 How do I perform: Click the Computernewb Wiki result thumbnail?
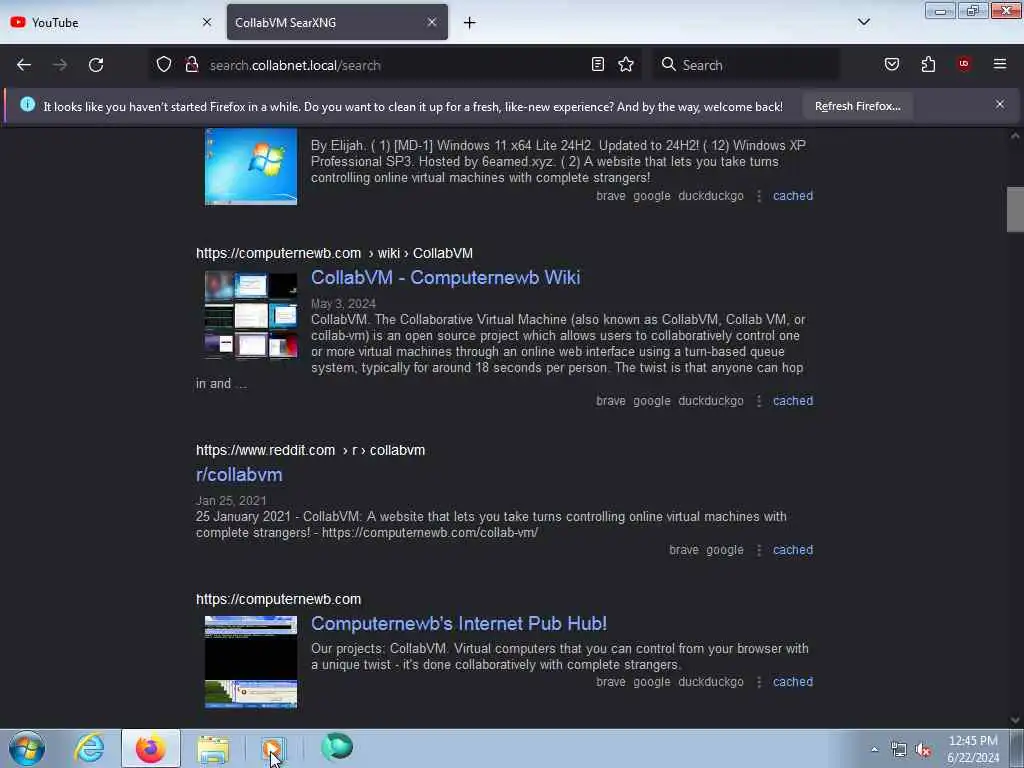[x=251, y=315]
